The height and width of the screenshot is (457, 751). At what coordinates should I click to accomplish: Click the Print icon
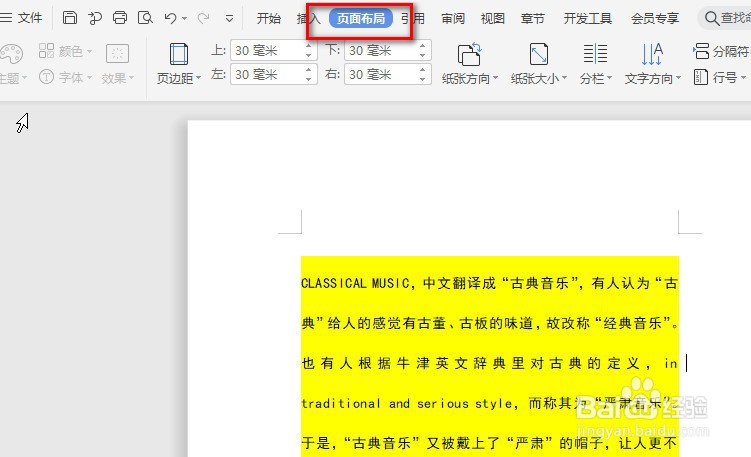pyautogui.click(x=120, y=18)
